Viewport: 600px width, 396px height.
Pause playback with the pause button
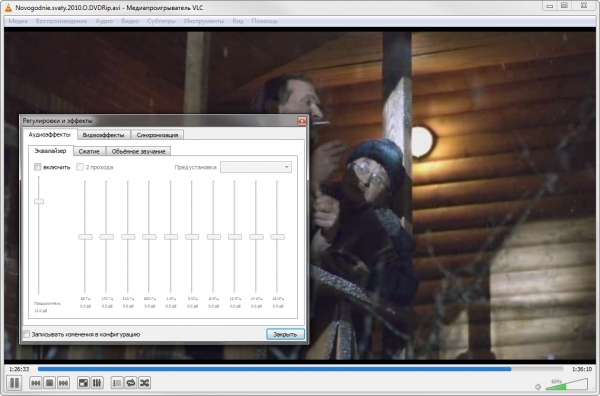tap(14, 383)
